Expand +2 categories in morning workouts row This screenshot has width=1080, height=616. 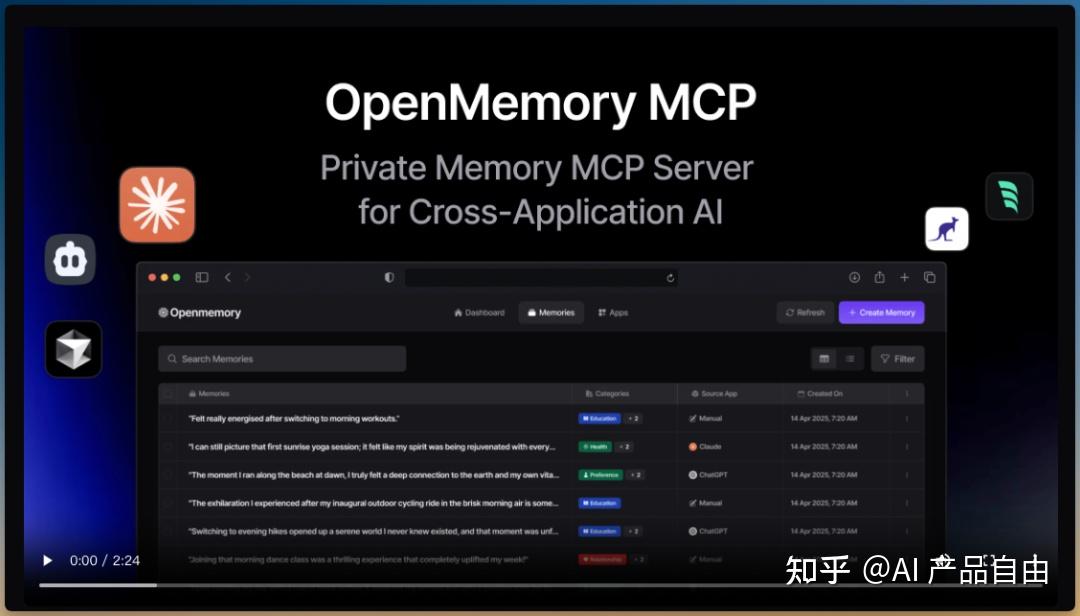634,418
